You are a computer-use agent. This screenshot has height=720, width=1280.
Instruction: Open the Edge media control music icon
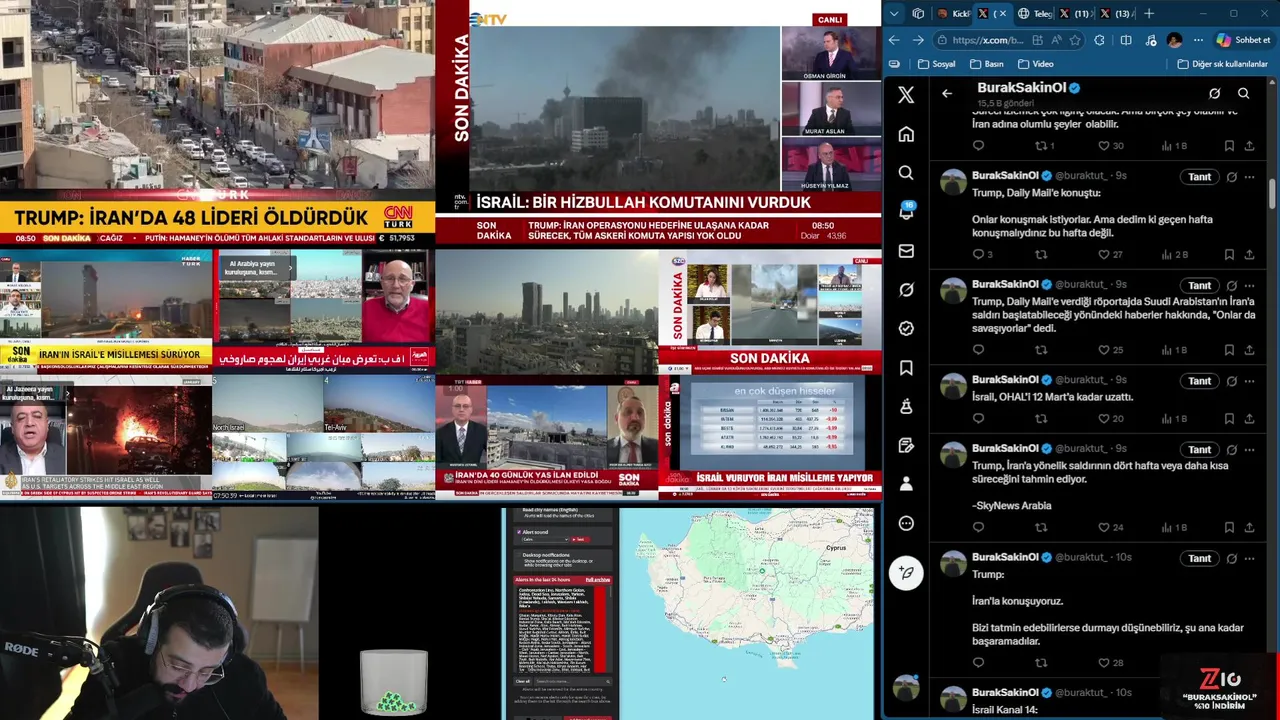(1149, 40)
